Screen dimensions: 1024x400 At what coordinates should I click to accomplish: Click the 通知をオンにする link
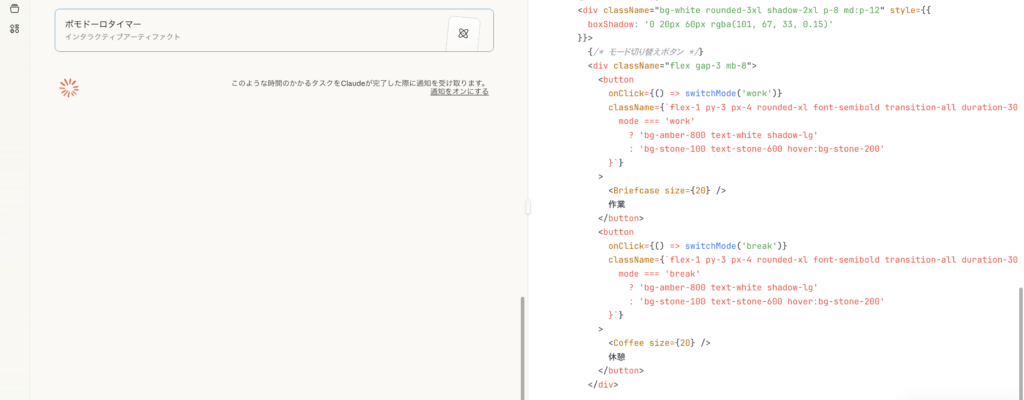(459, 92)
